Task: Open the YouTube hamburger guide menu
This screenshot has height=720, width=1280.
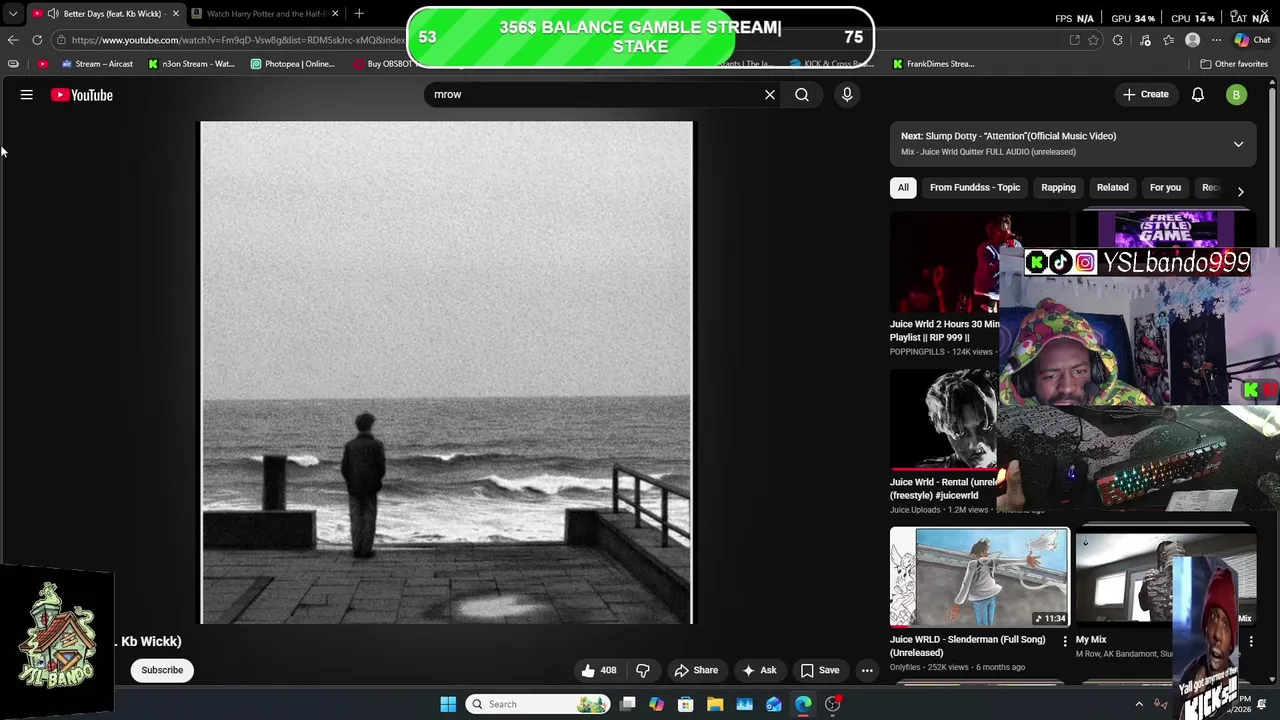Action: [27, 95]
